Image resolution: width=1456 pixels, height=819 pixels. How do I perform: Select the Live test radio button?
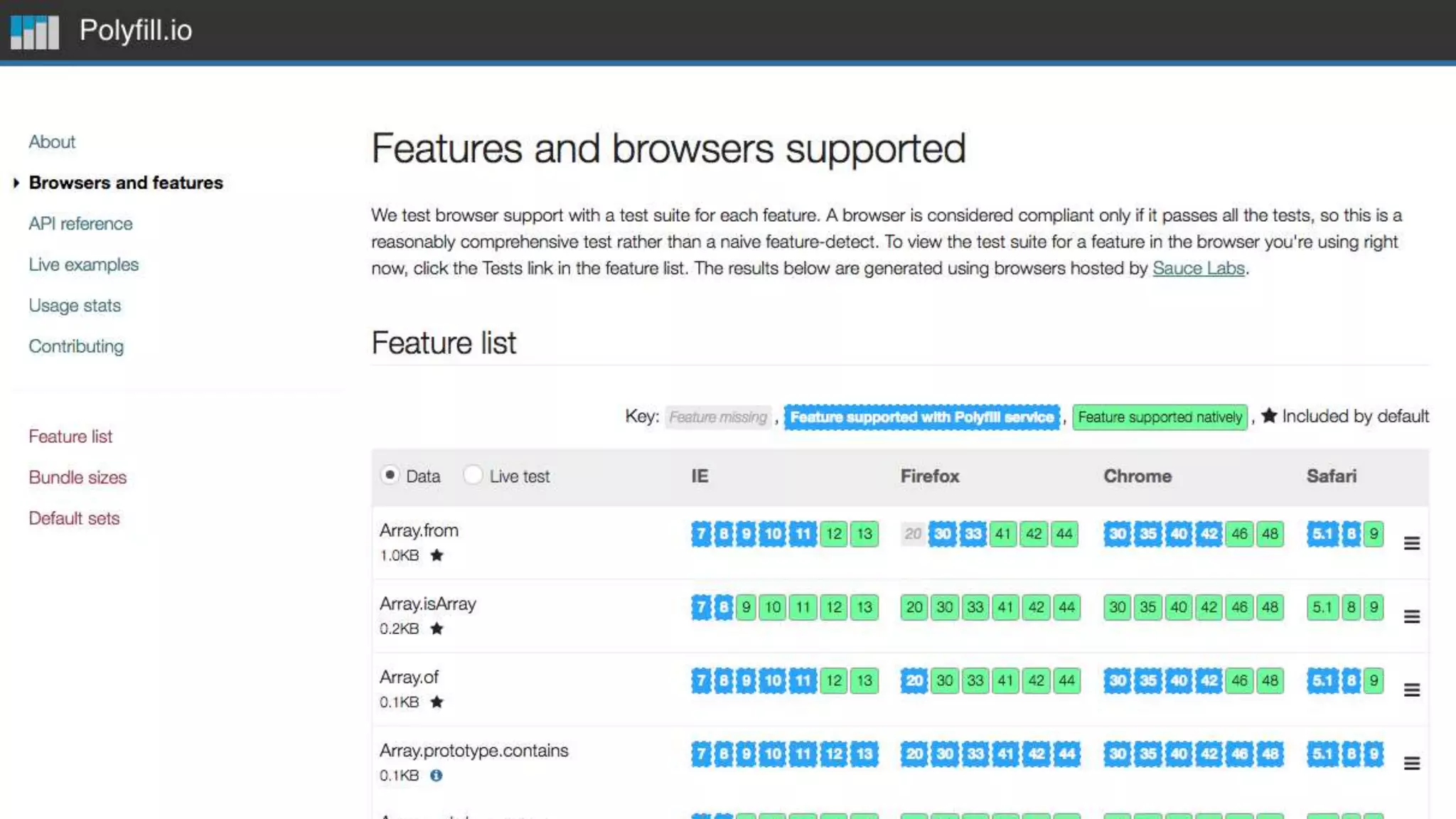click(473, 475)
